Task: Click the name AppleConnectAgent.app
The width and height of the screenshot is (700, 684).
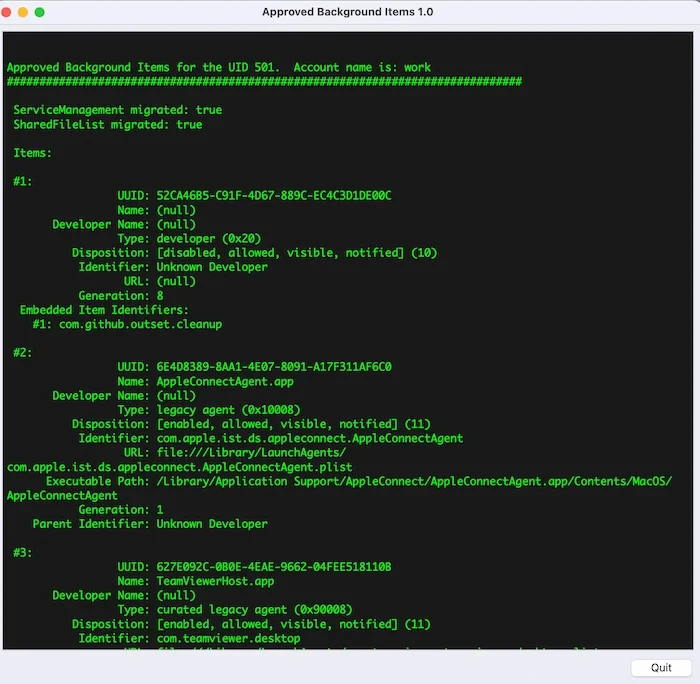Action: [225, 382]
